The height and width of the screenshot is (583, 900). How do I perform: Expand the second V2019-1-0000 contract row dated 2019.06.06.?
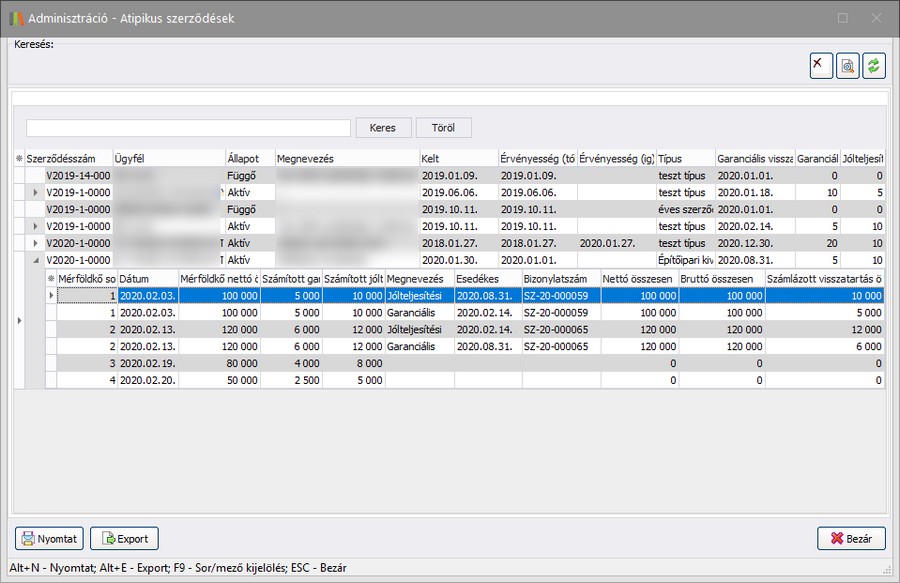[x=36, y=192]
